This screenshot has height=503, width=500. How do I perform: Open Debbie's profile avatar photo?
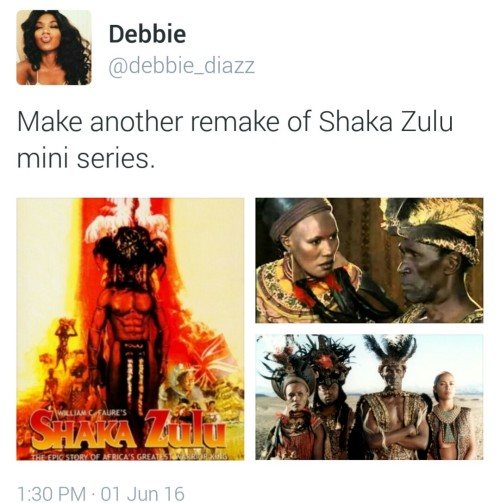tap(54, 47)
